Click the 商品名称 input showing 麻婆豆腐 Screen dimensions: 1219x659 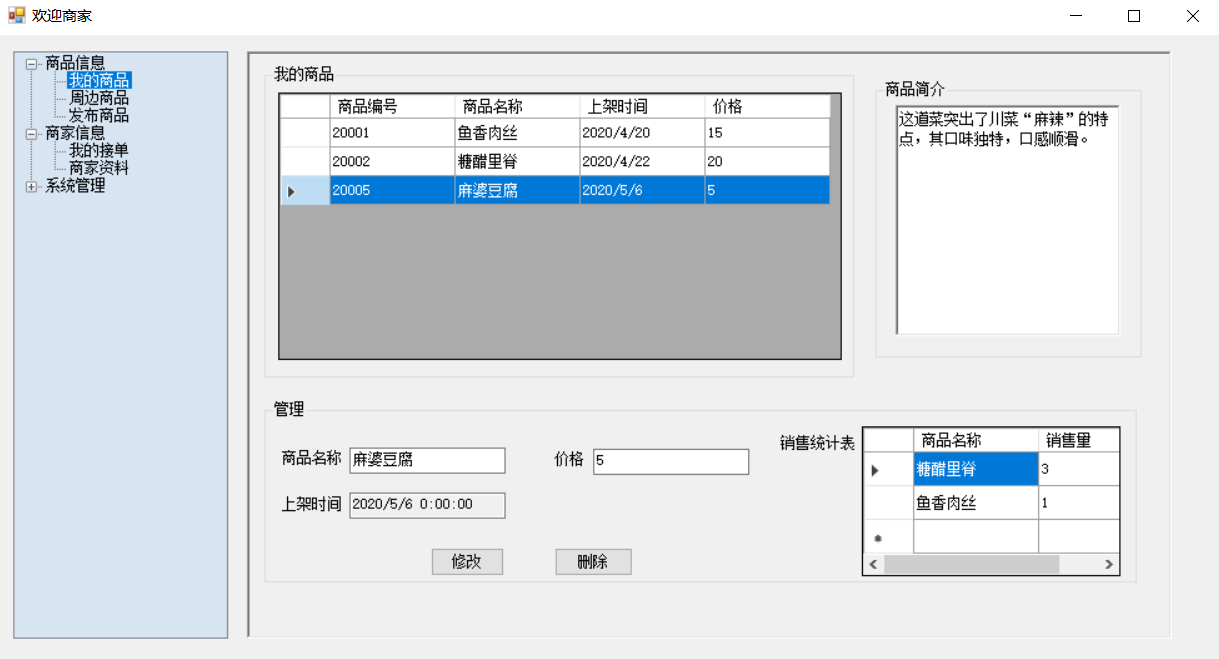point(427,460)
